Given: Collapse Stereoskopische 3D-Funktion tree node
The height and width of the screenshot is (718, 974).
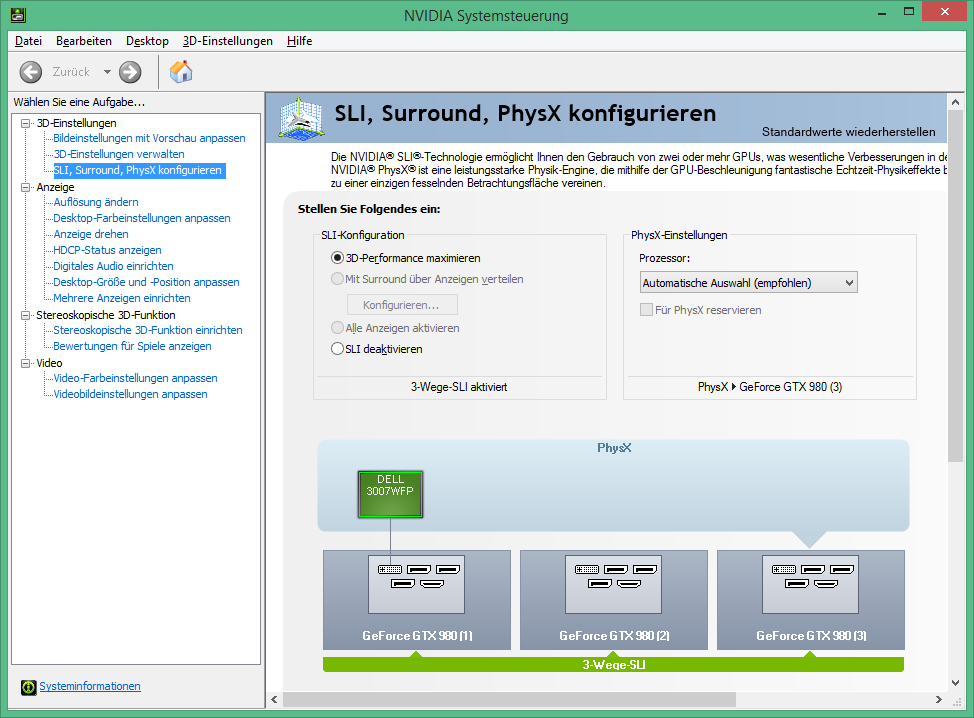Looking at the screenshot, I should click(25, 315).
